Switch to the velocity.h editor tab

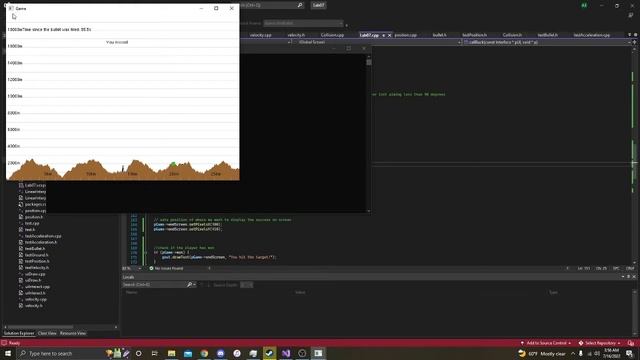[296, 35]
